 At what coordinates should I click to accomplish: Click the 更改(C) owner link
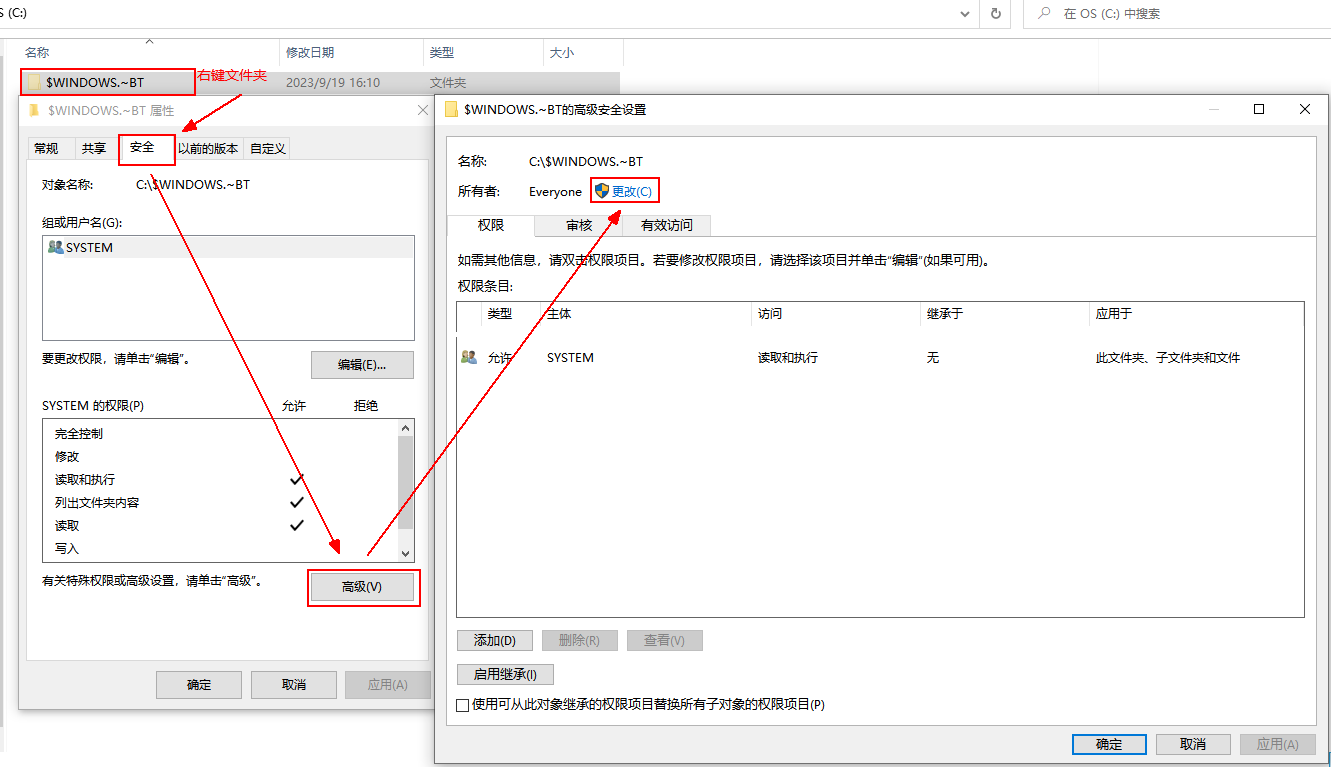point(632,191)
